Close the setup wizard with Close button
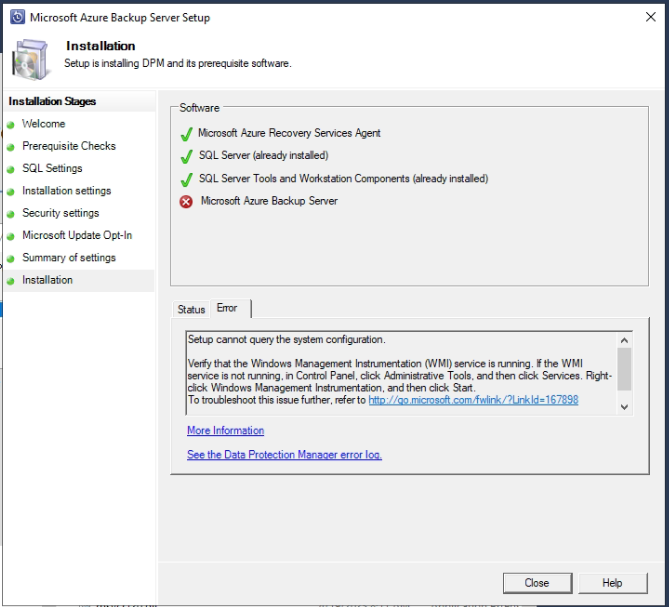Screen dimensions: 669x607 point(537,583)
